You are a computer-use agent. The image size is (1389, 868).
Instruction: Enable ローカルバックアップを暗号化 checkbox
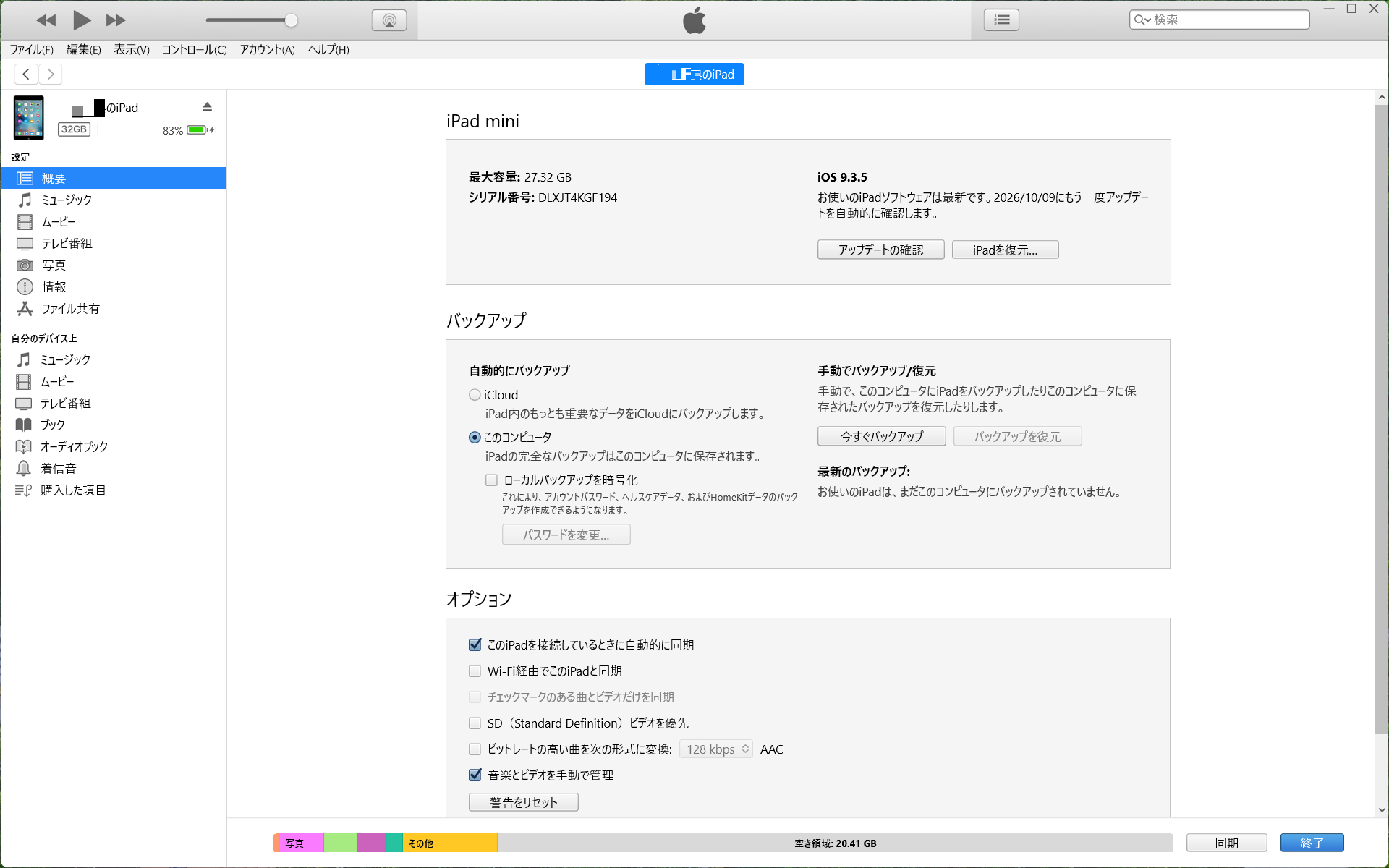[x=491, y=480]
